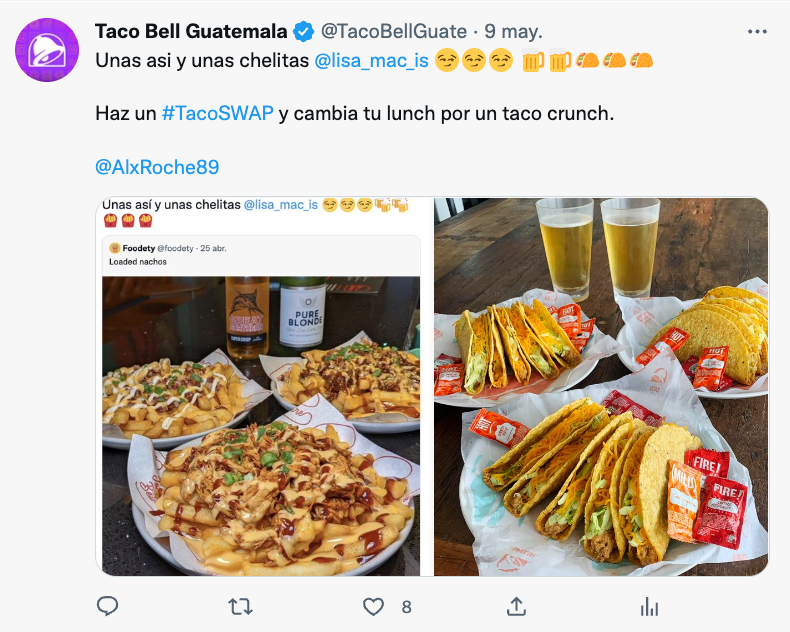Viewport: 790px width, 632px height.
Task: Open the @AlxRoche89 mention
Action: [157, 167]
